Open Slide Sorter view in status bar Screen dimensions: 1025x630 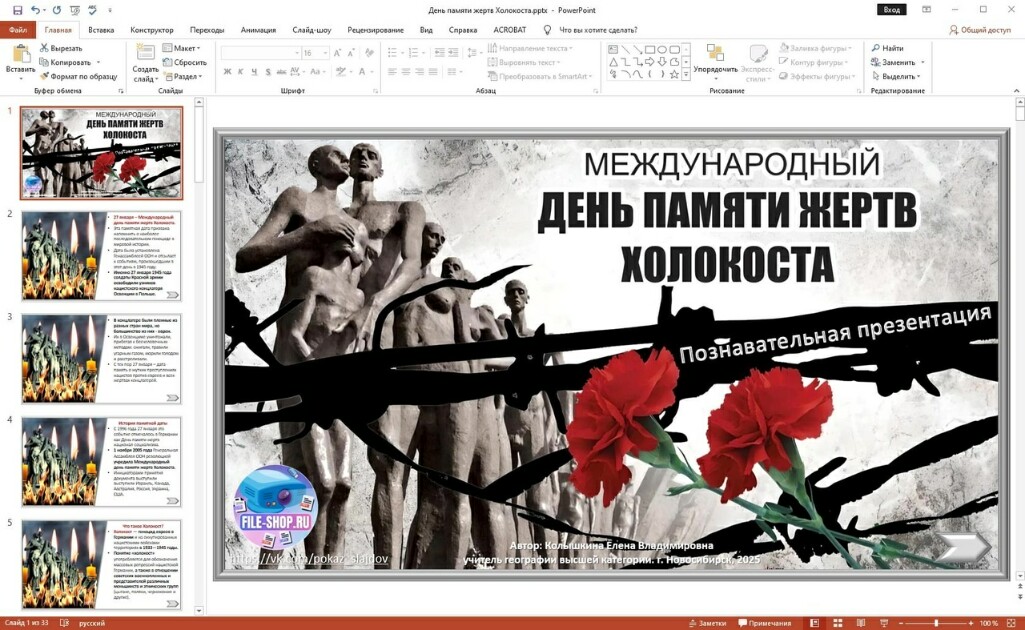click(x=838, y=623)
